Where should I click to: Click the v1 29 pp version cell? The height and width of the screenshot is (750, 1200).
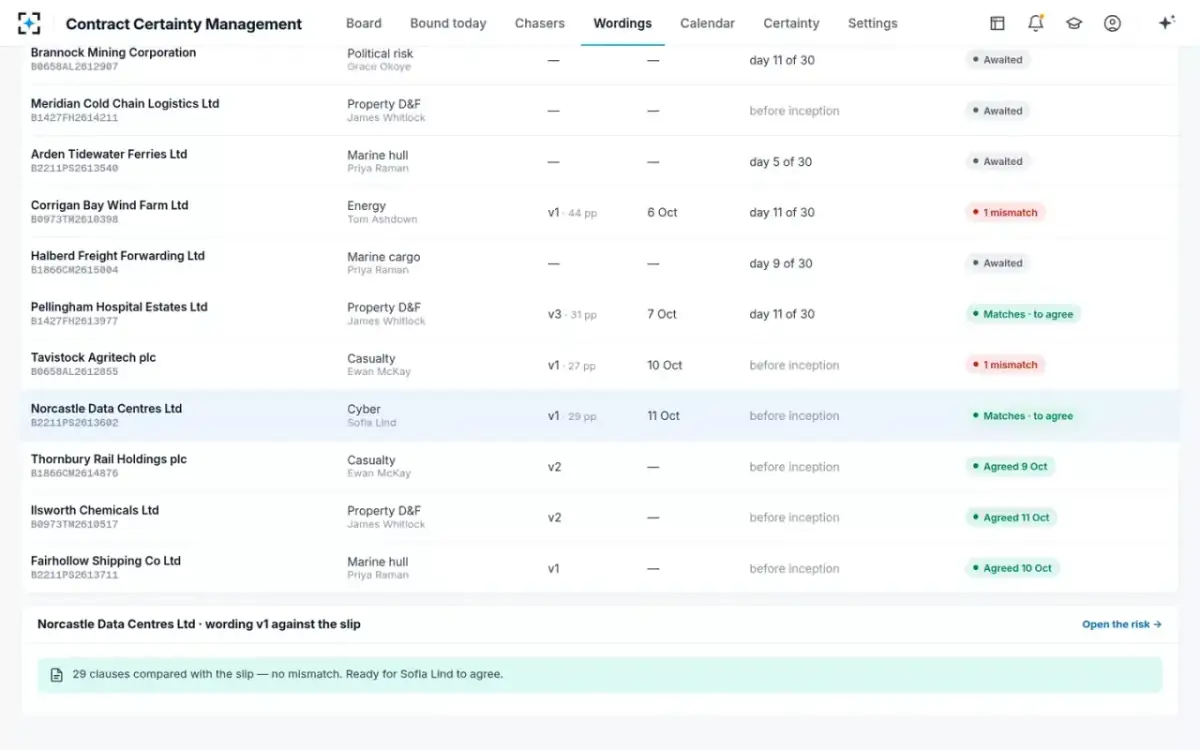tap(571, 416)
